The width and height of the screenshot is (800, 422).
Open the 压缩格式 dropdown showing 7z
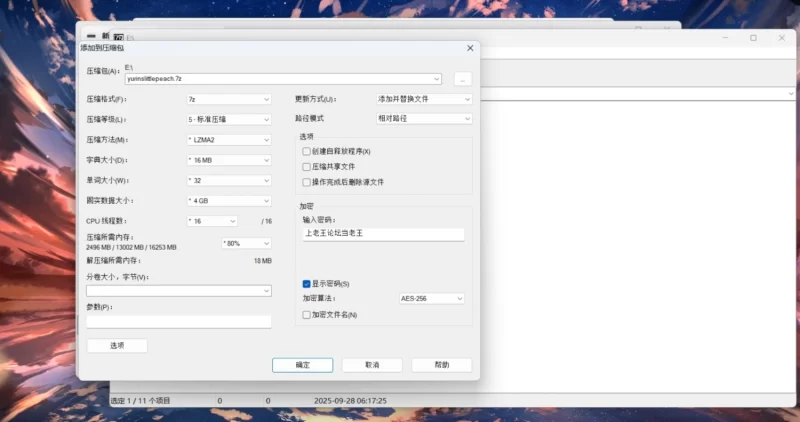228,99
